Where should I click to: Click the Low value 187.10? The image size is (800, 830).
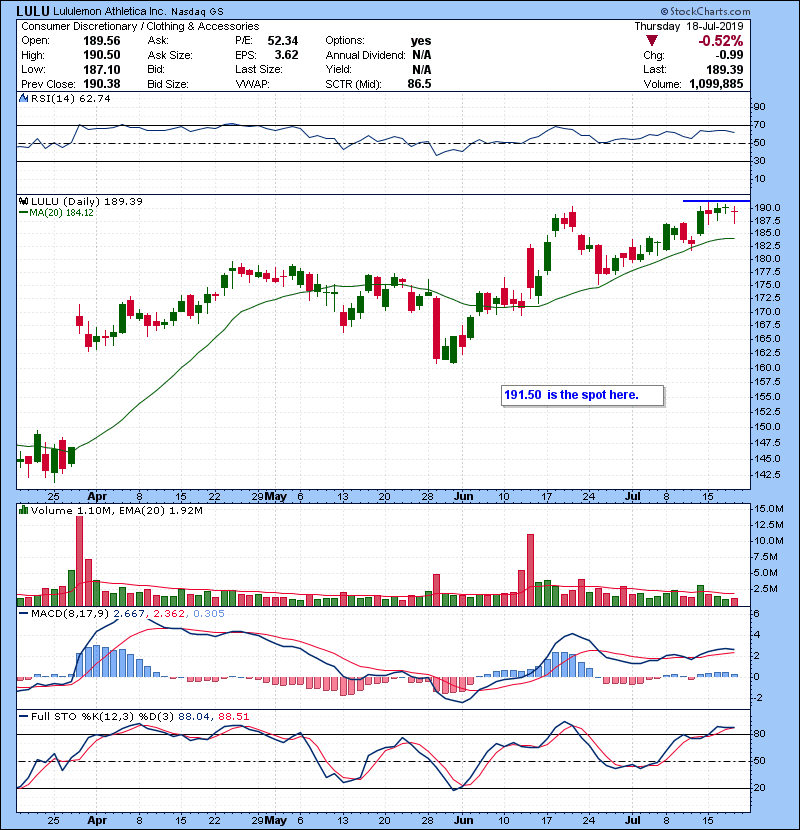pos(102,69)
